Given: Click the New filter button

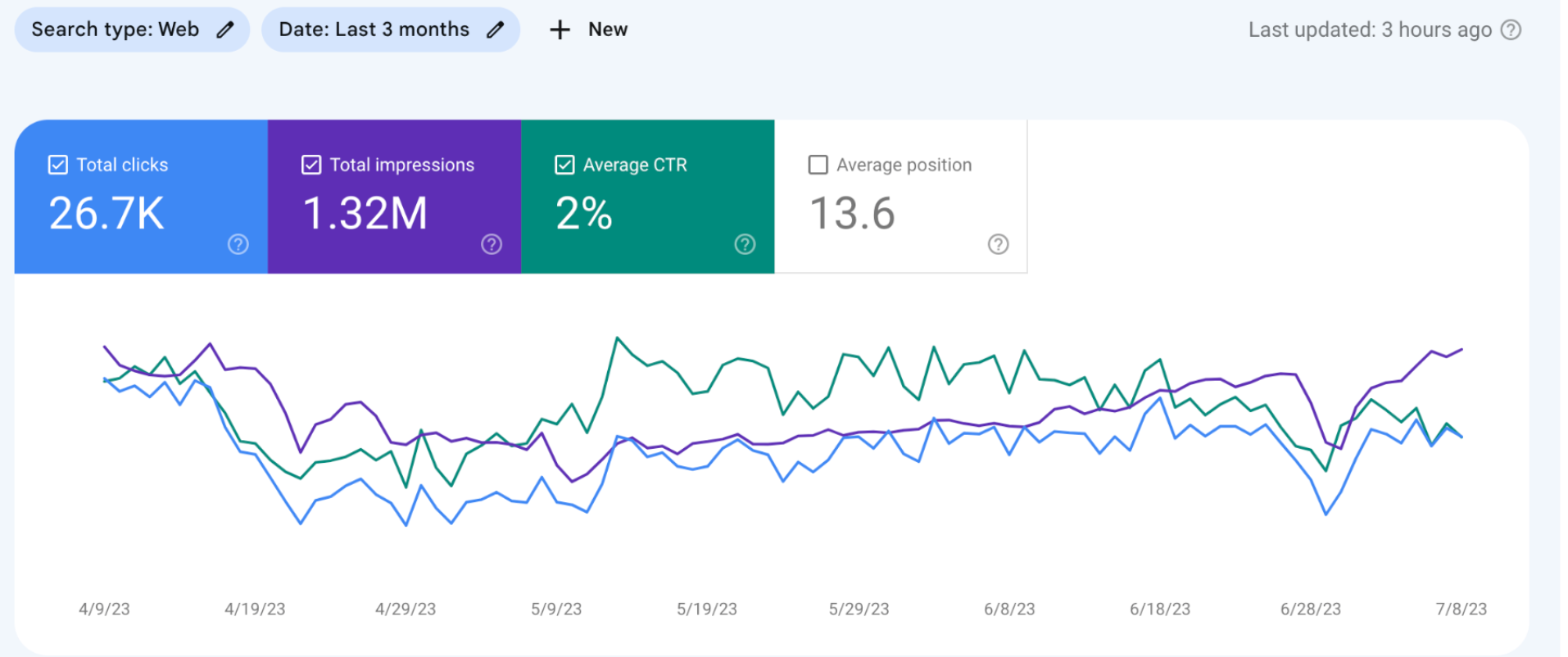Looking at the screenshot, I should coord(607,30).
